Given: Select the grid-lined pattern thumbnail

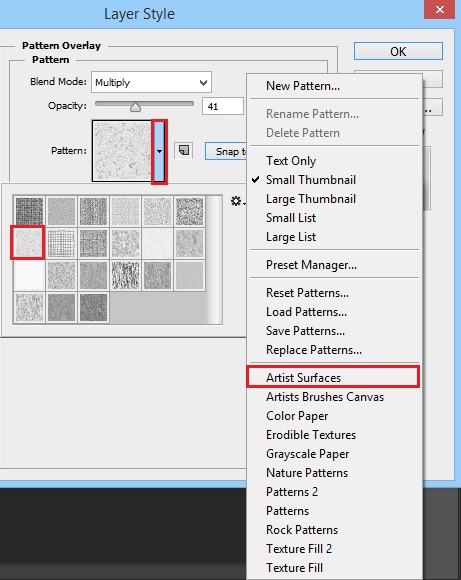Looking at the screenshot, I should (61, 243).
